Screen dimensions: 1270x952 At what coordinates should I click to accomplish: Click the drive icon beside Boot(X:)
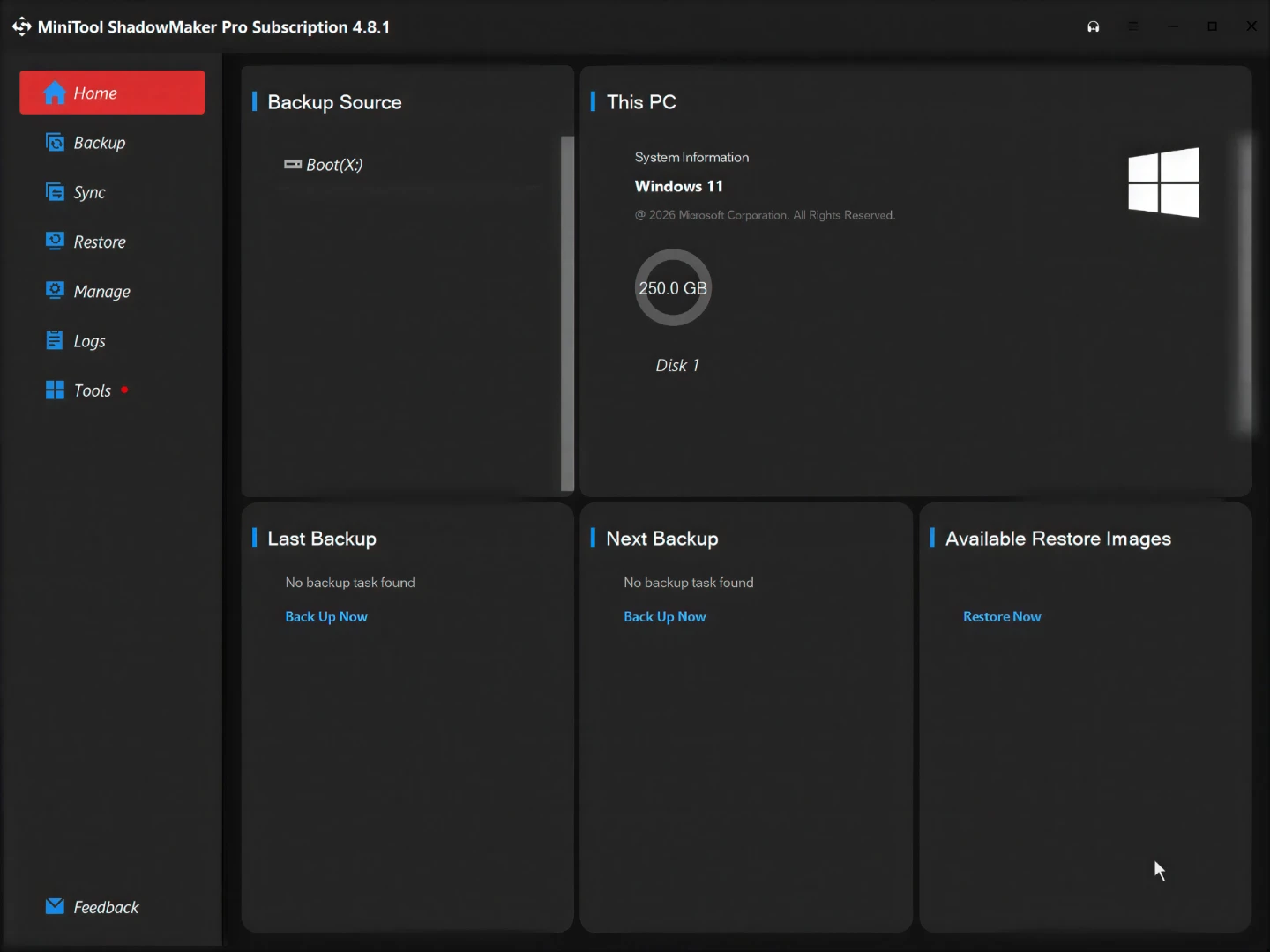coord(293,164)
